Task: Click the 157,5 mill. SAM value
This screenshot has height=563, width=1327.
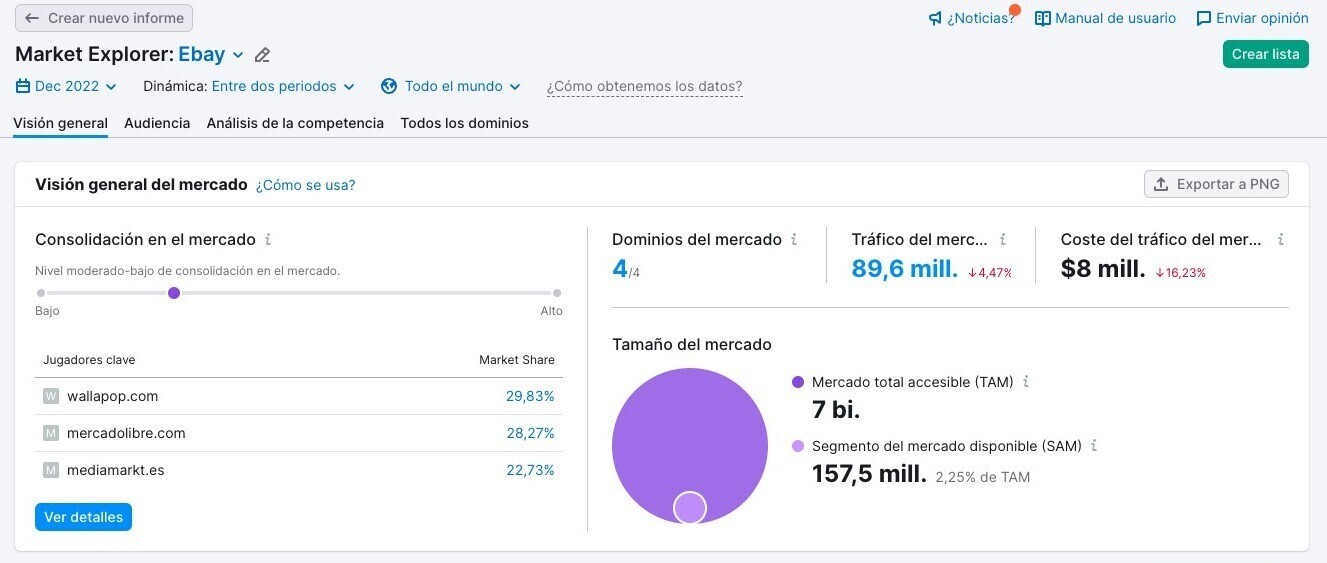Action: (869, 474)
